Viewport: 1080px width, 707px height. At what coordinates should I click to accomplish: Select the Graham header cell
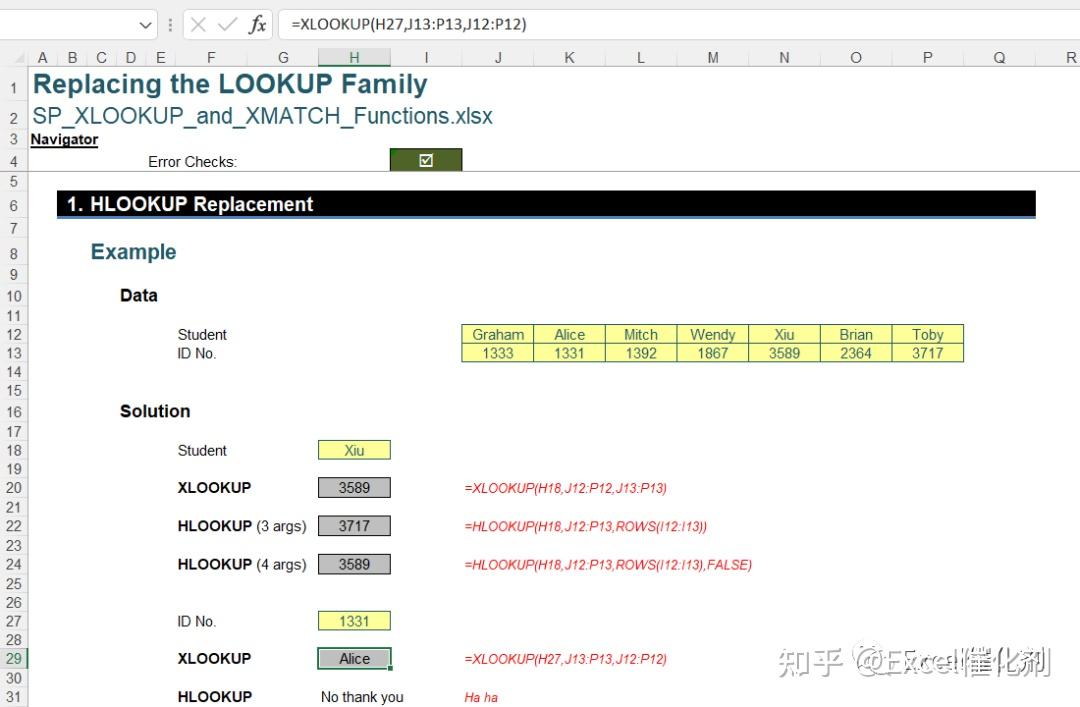pos(497,334)
